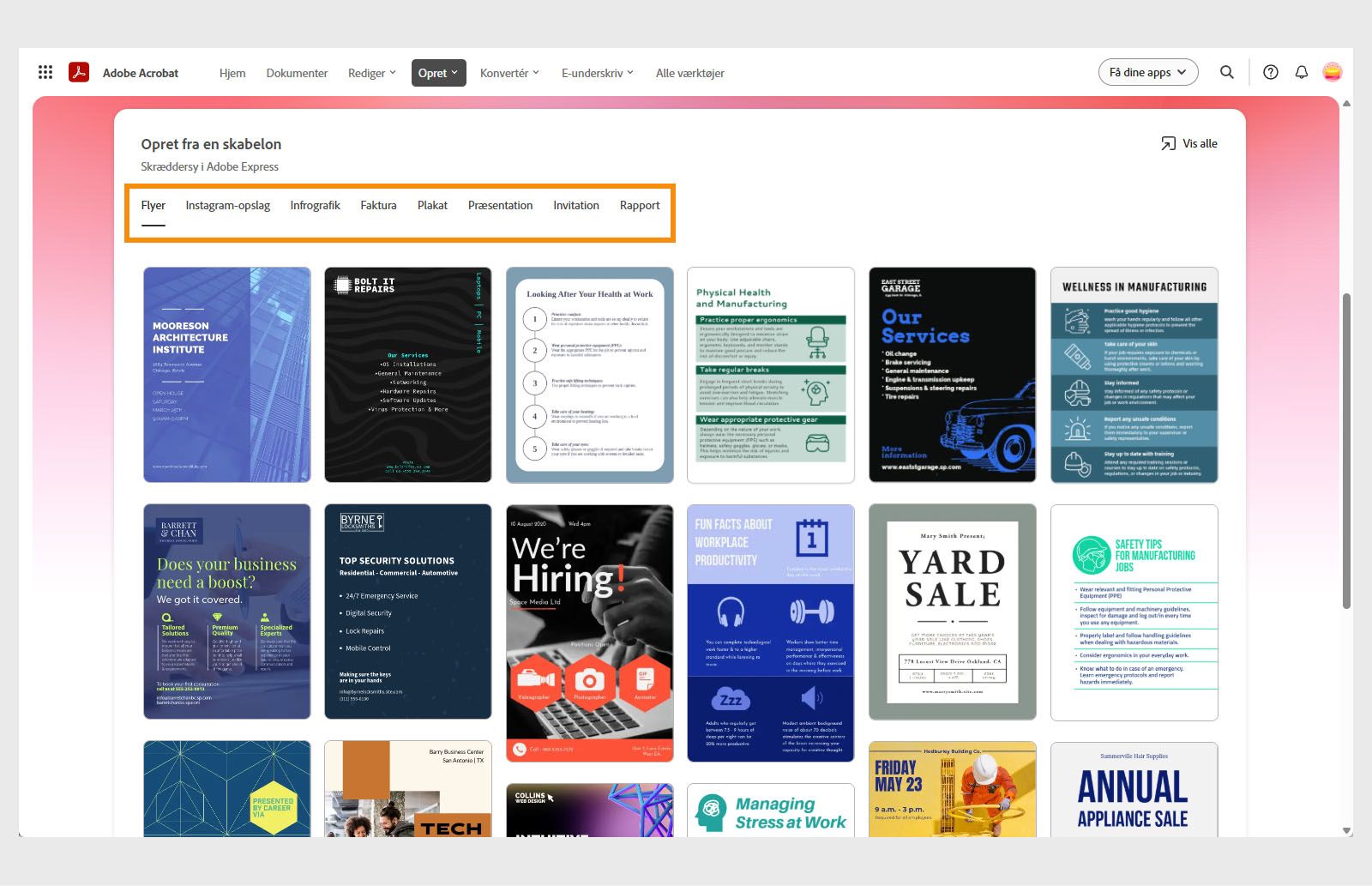Switch to the Infografik tab

pyautogui.click(x=316, y=206)
